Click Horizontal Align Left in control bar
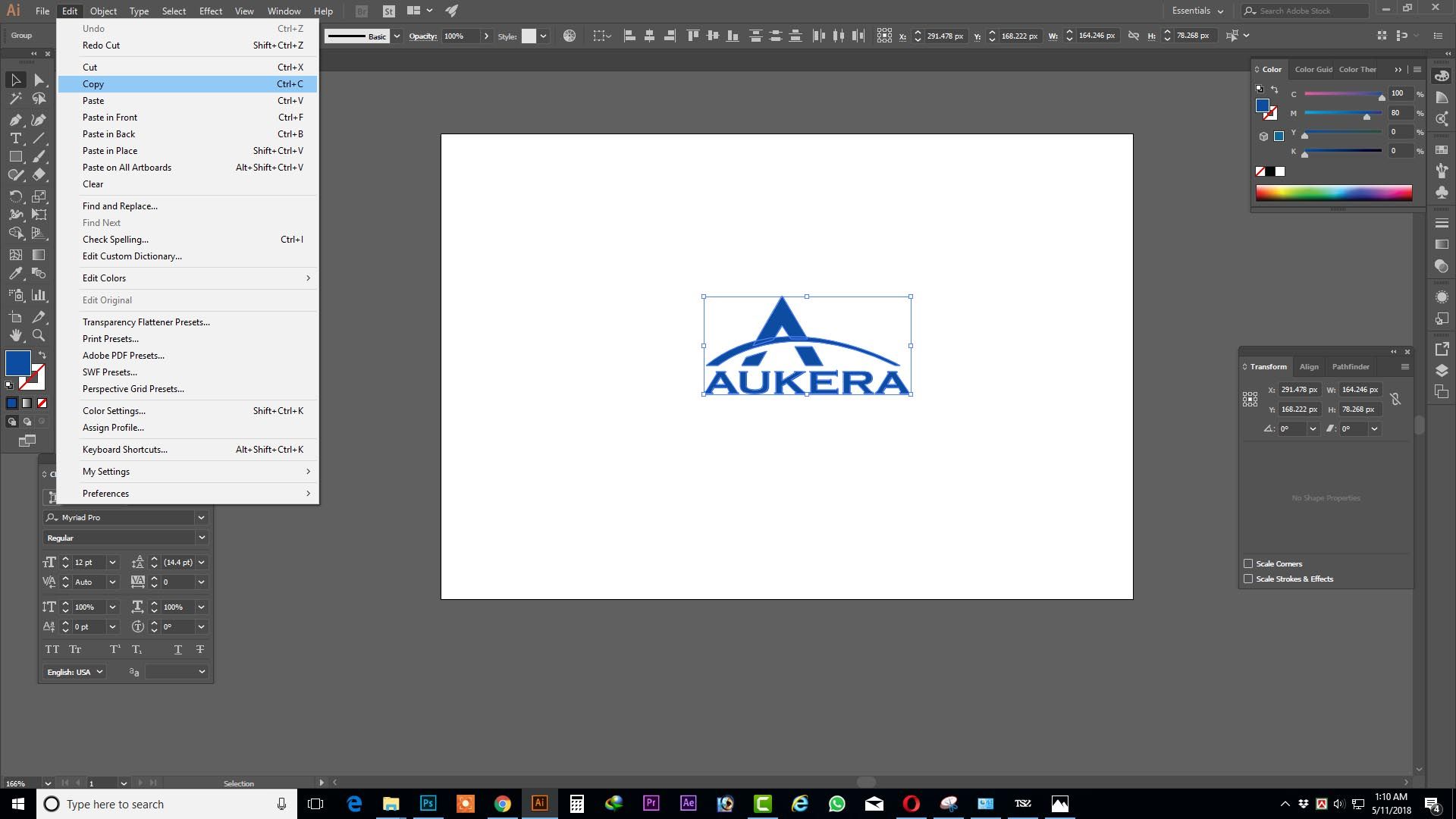 pyautogui.click(x=629, y=36)
